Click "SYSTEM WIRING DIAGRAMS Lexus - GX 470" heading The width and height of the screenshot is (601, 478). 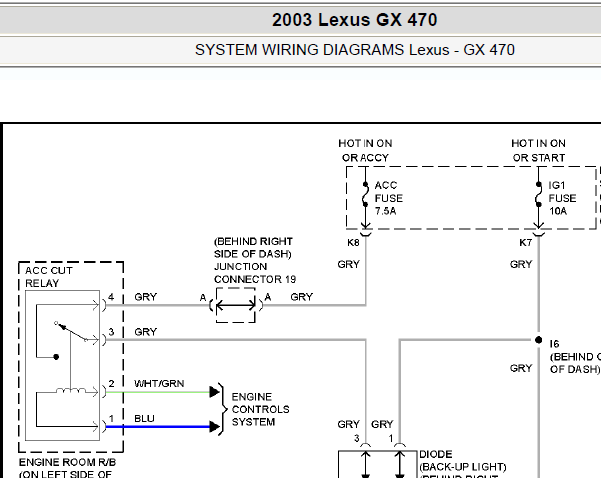point(355,50)
